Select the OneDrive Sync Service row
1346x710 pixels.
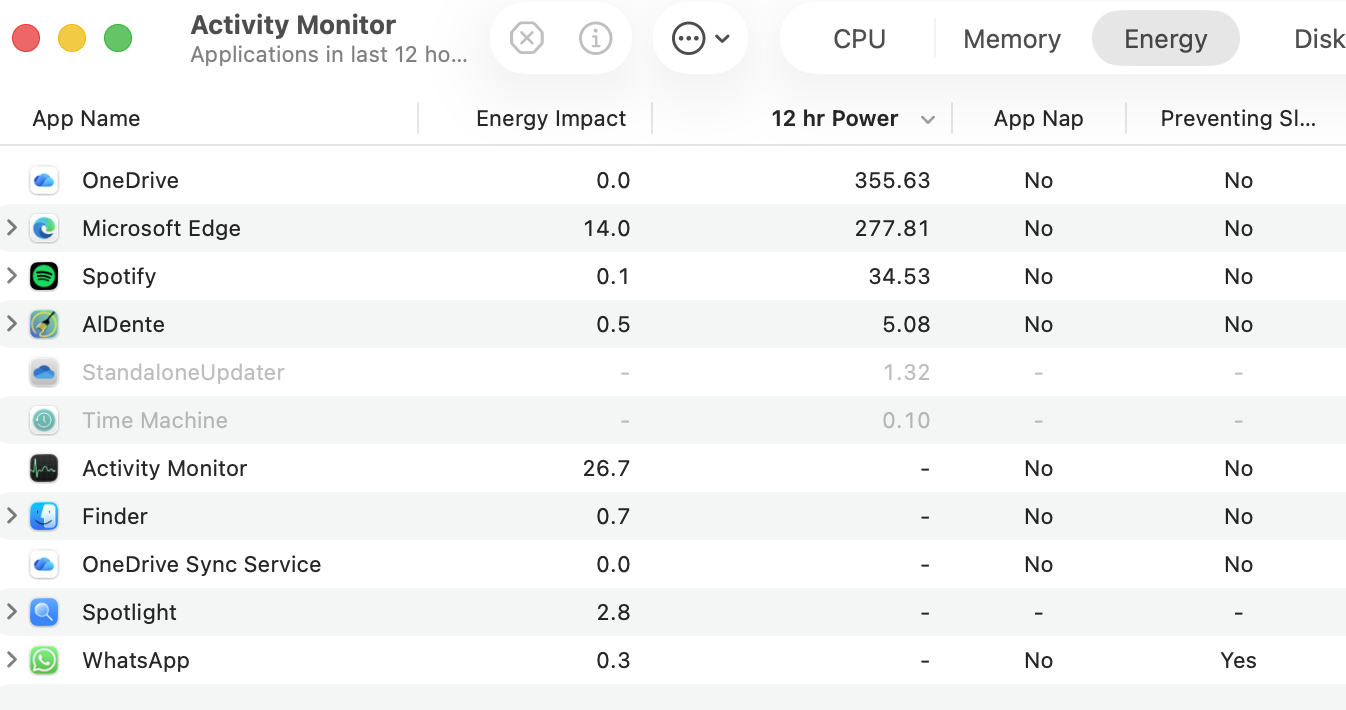(x=201, y=564)
